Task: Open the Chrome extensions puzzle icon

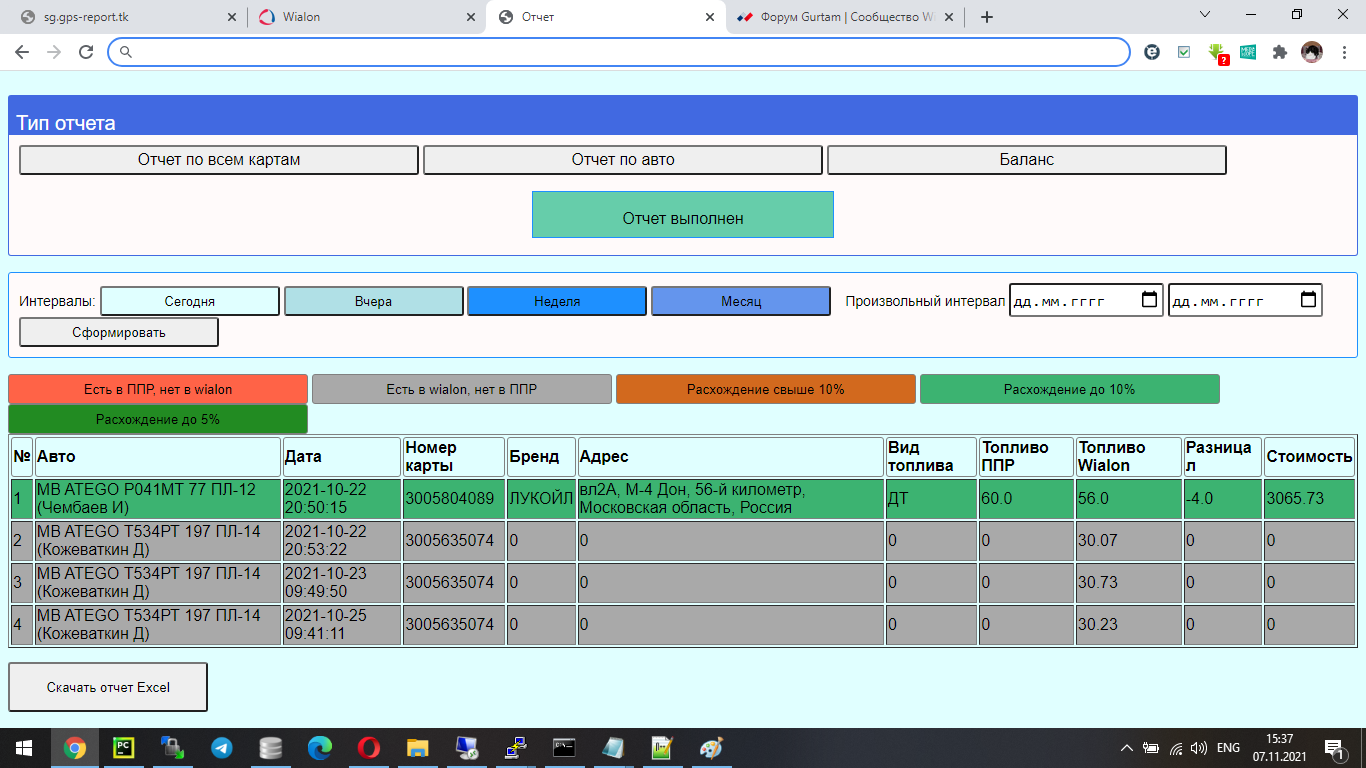Action: click(x=1279, y=52)
